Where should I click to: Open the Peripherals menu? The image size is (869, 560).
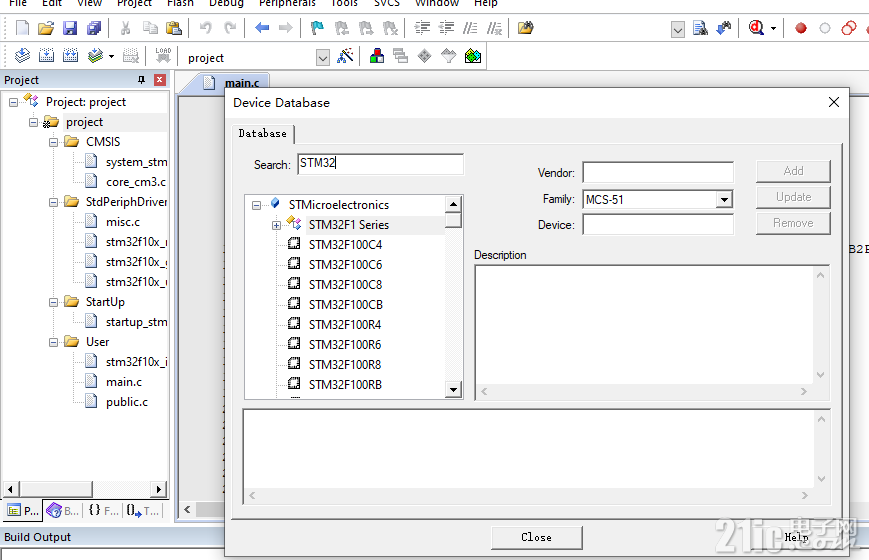click(x=287, y=3)
